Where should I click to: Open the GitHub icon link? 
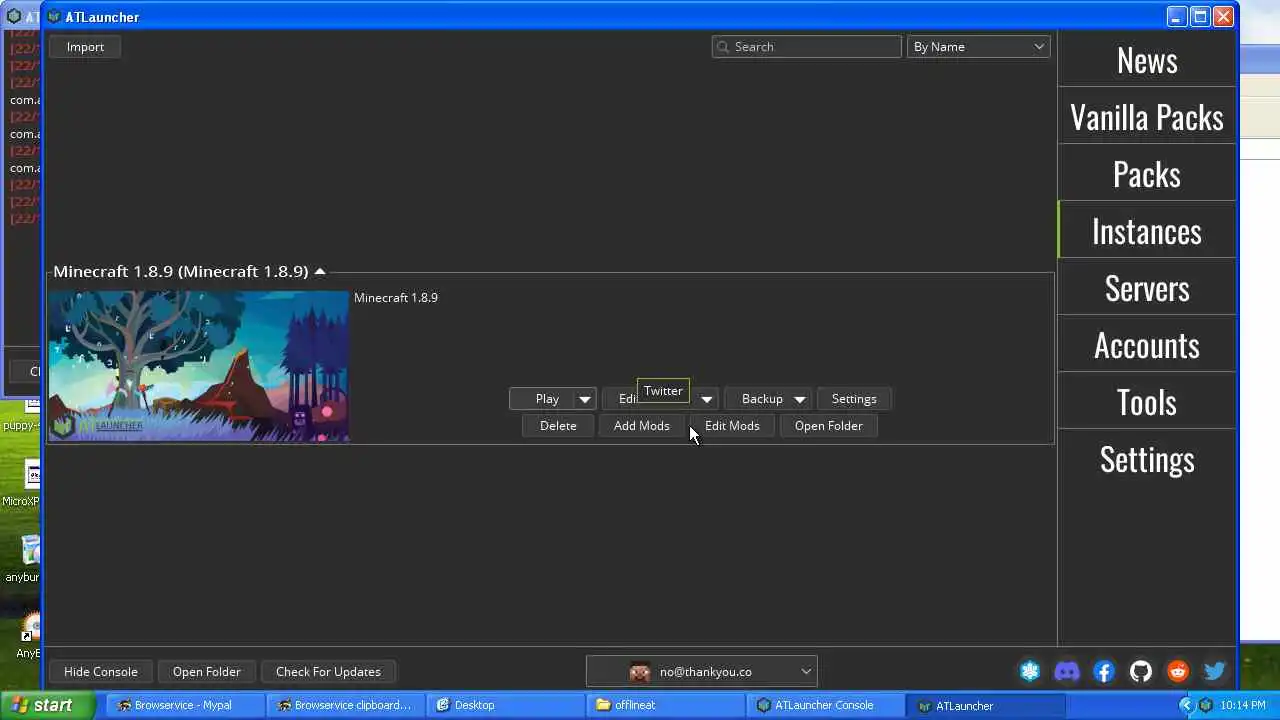1141,672
